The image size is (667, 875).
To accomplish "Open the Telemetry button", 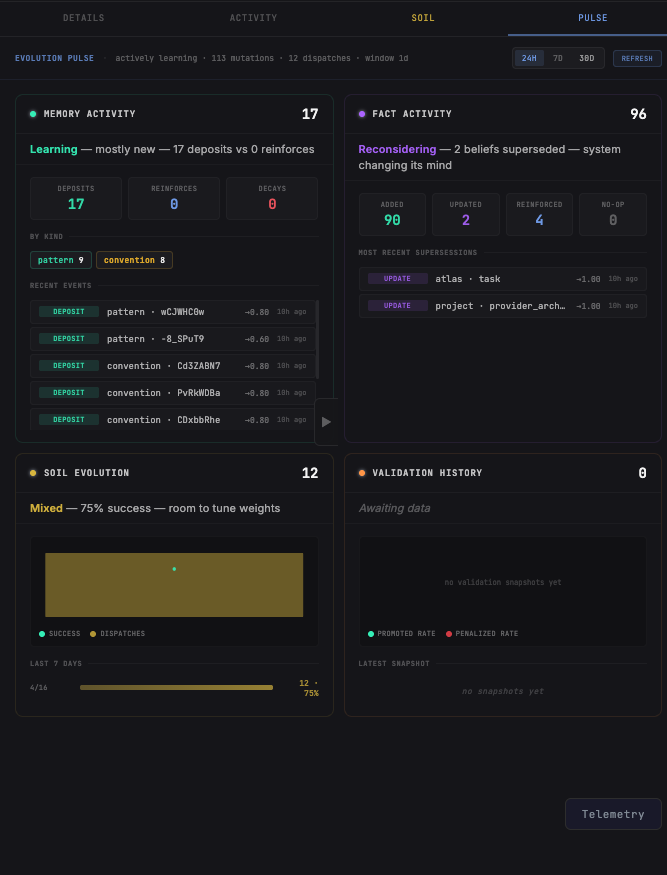I will (613, 814).
